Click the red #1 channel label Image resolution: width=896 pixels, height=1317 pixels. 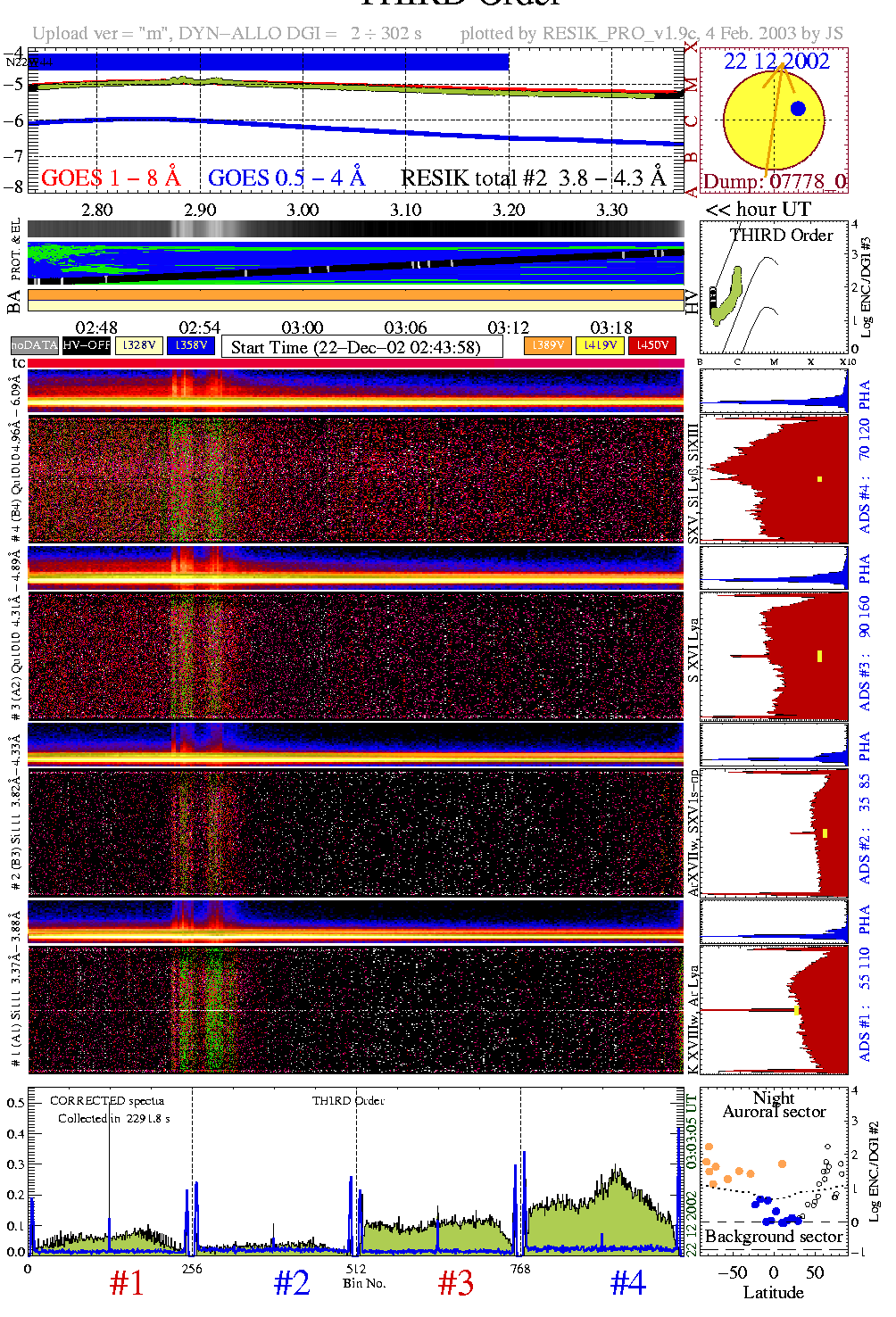pos(127,1283)
